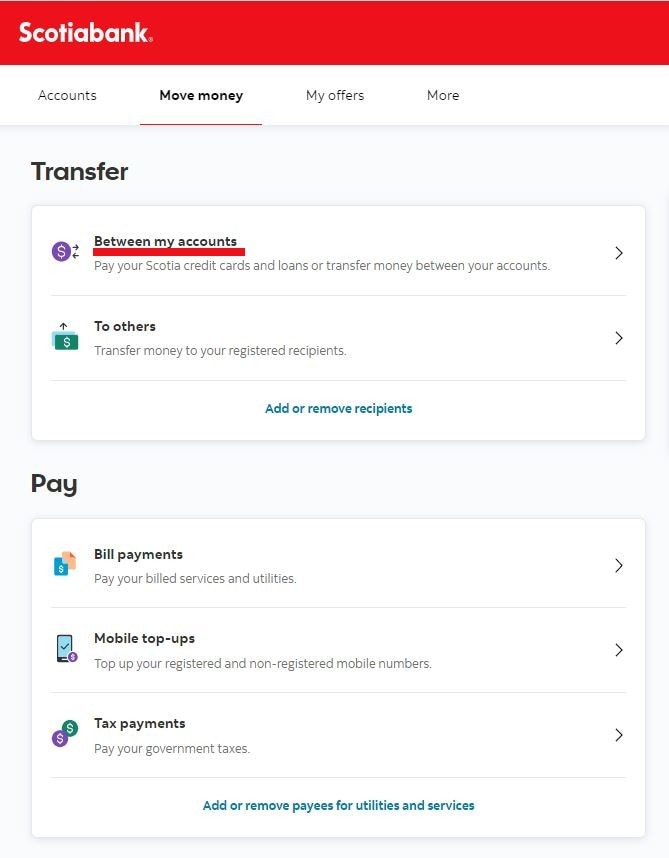Select the dollar-swap icon beside Between my accounts
Viewport: 669px width, 858px height.
pyautogui.click(x=64, y=250)
